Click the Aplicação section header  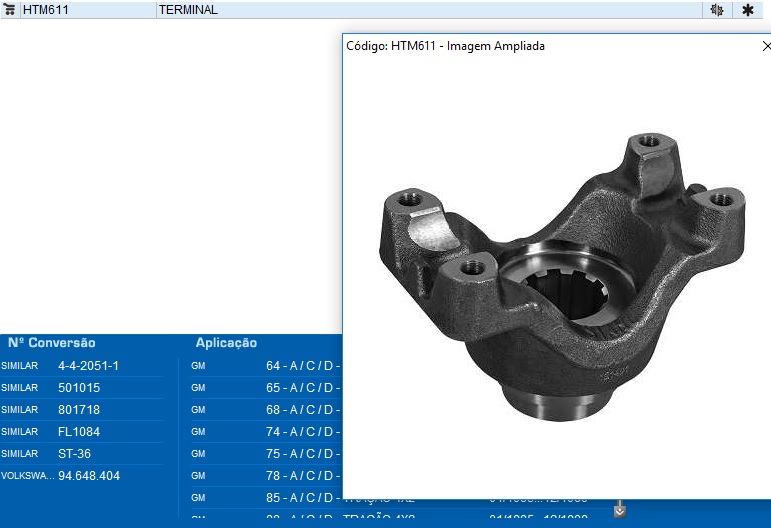(x=226, y=343)
